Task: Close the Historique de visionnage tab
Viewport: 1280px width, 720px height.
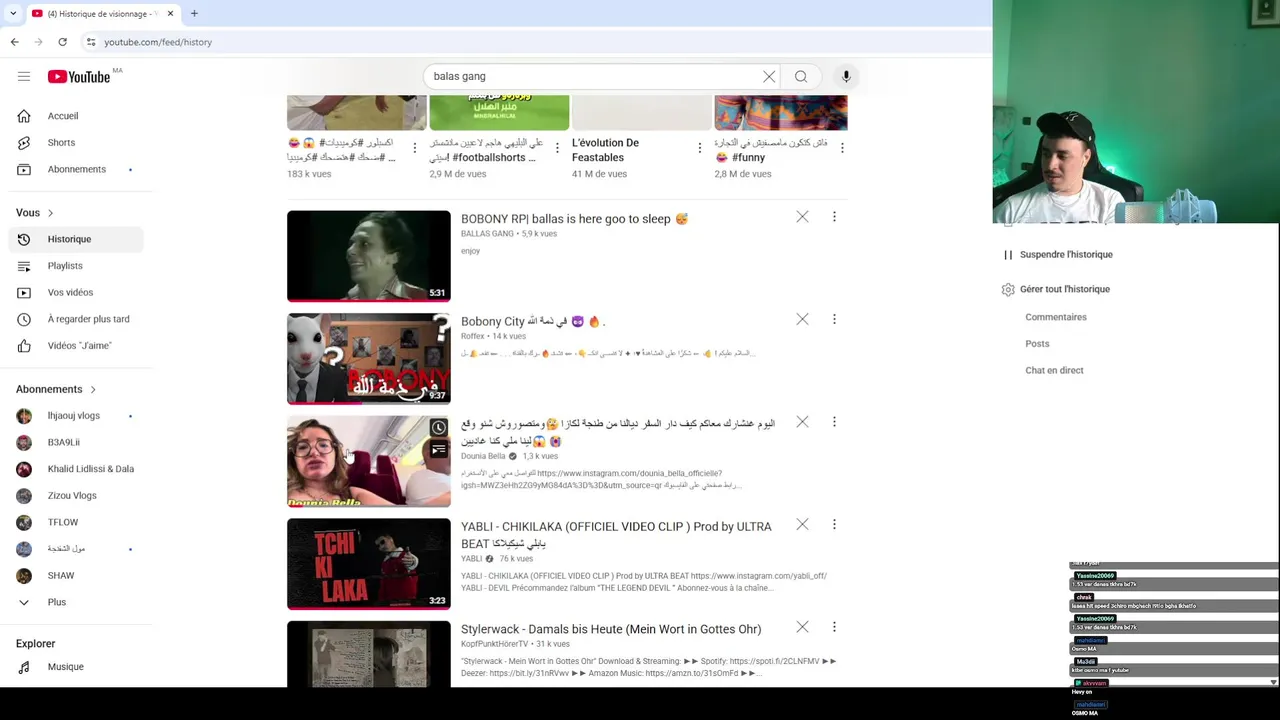Action: [170, 13]
